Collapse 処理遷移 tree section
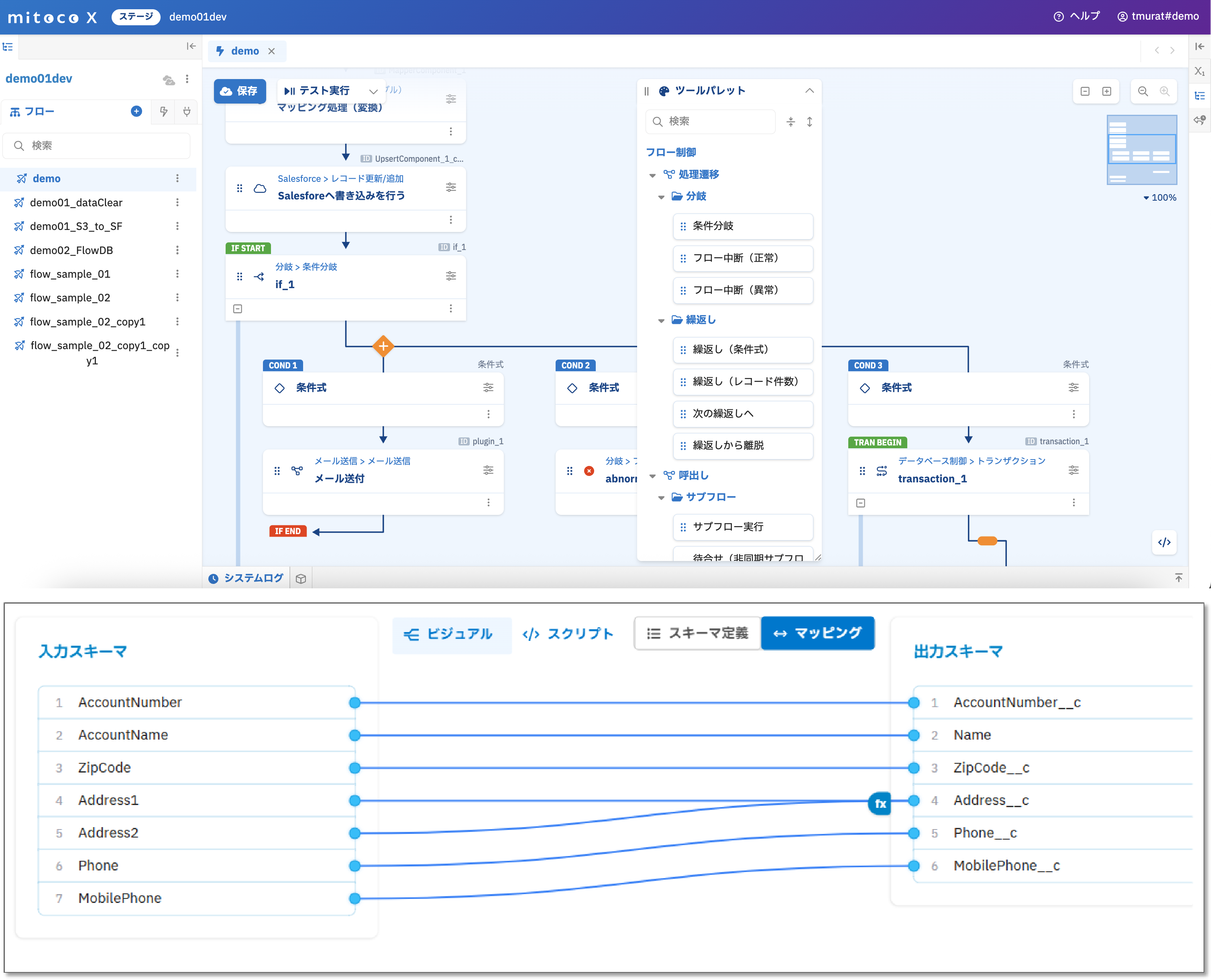 (x=653, y=175)
